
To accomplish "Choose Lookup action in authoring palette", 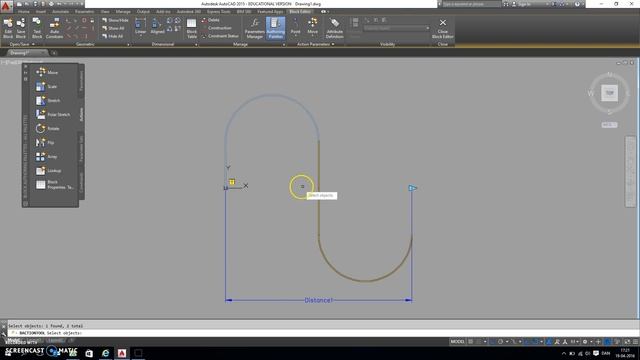I will (x=48, y=171).
